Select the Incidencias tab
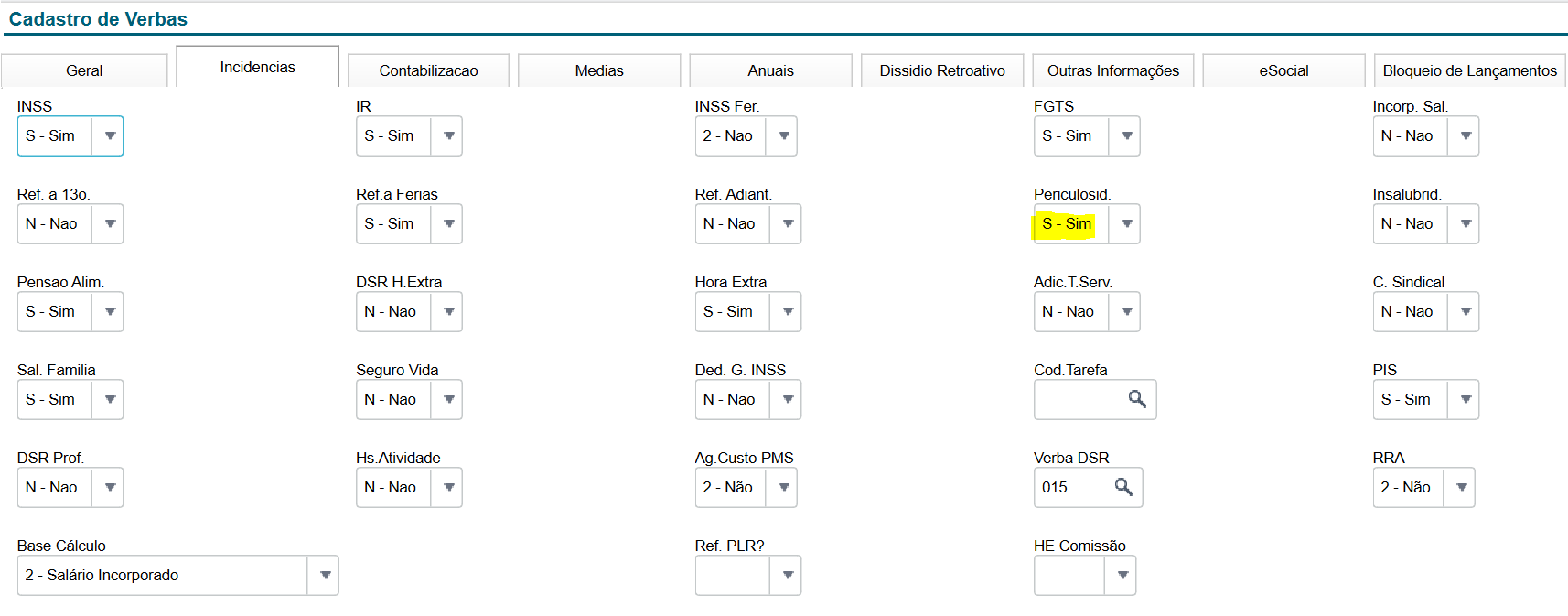The width and height of the screenshot is (1568, 616). pos(258,67)
